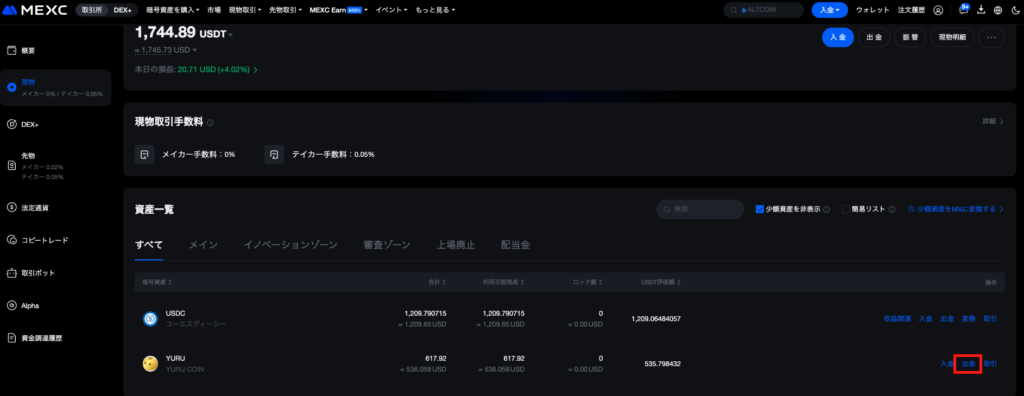The height and width of the screenshot is (396, 1024).
Task: Click the download app icon
Action: click(x=981, y=10)
